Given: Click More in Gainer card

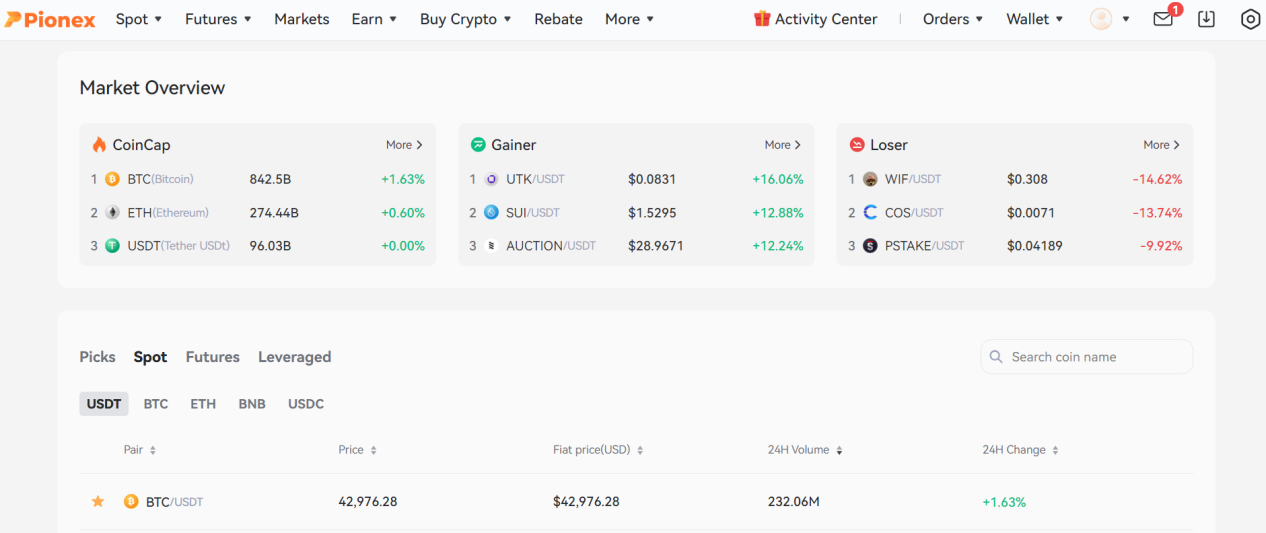Looking at the screenshot, I should coord(783,145).
